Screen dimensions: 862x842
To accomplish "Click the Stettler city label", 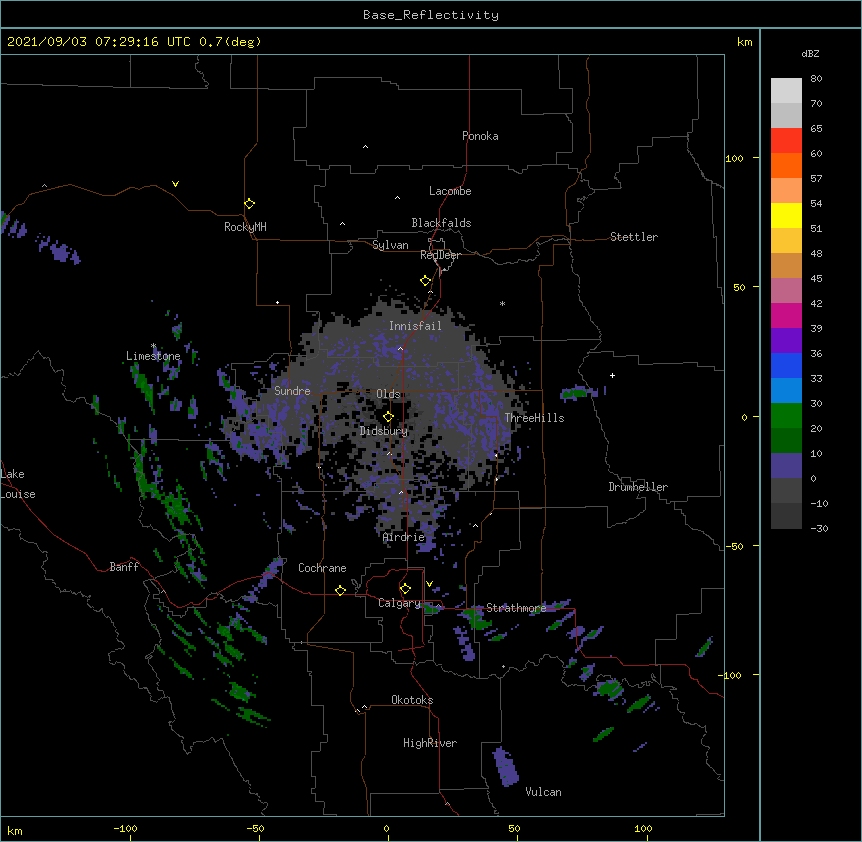I will (633, 237).
